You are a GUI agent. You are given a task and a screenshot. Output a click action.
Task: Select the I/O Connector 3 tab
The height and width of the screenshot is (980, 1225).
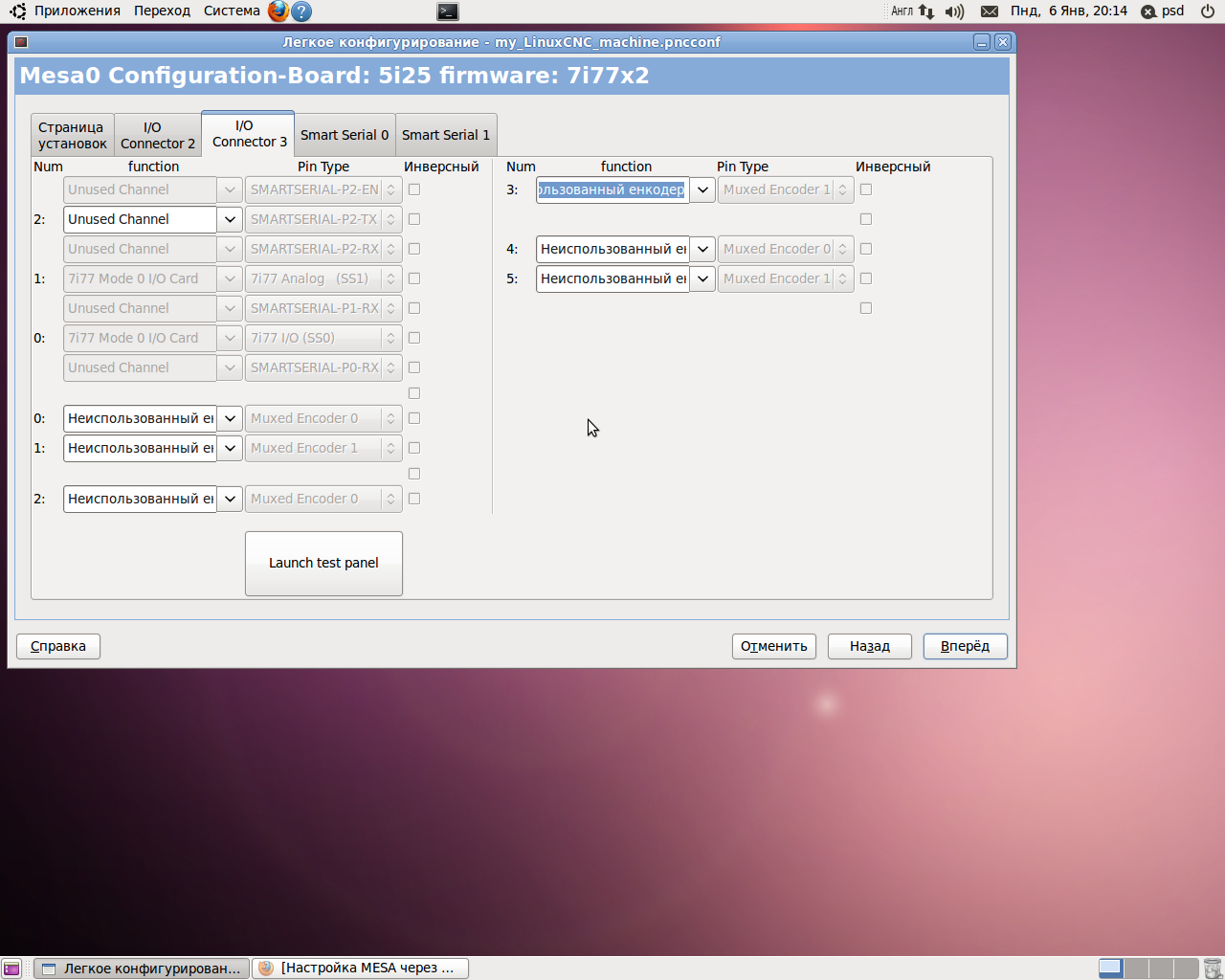click(250, 133)
